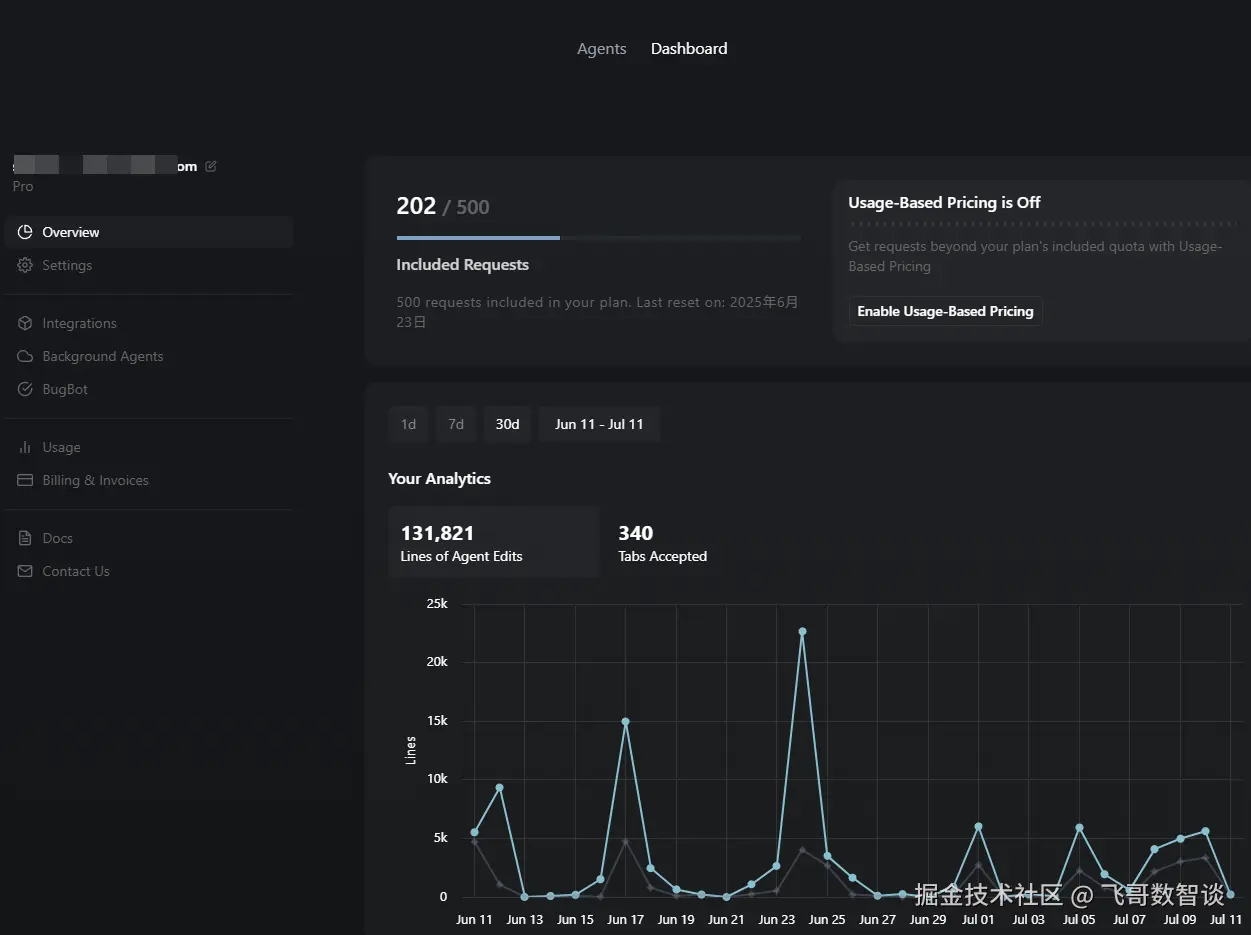
Task: Select the Lines of Agent Edits metric
Action: (x=493, y=542)
